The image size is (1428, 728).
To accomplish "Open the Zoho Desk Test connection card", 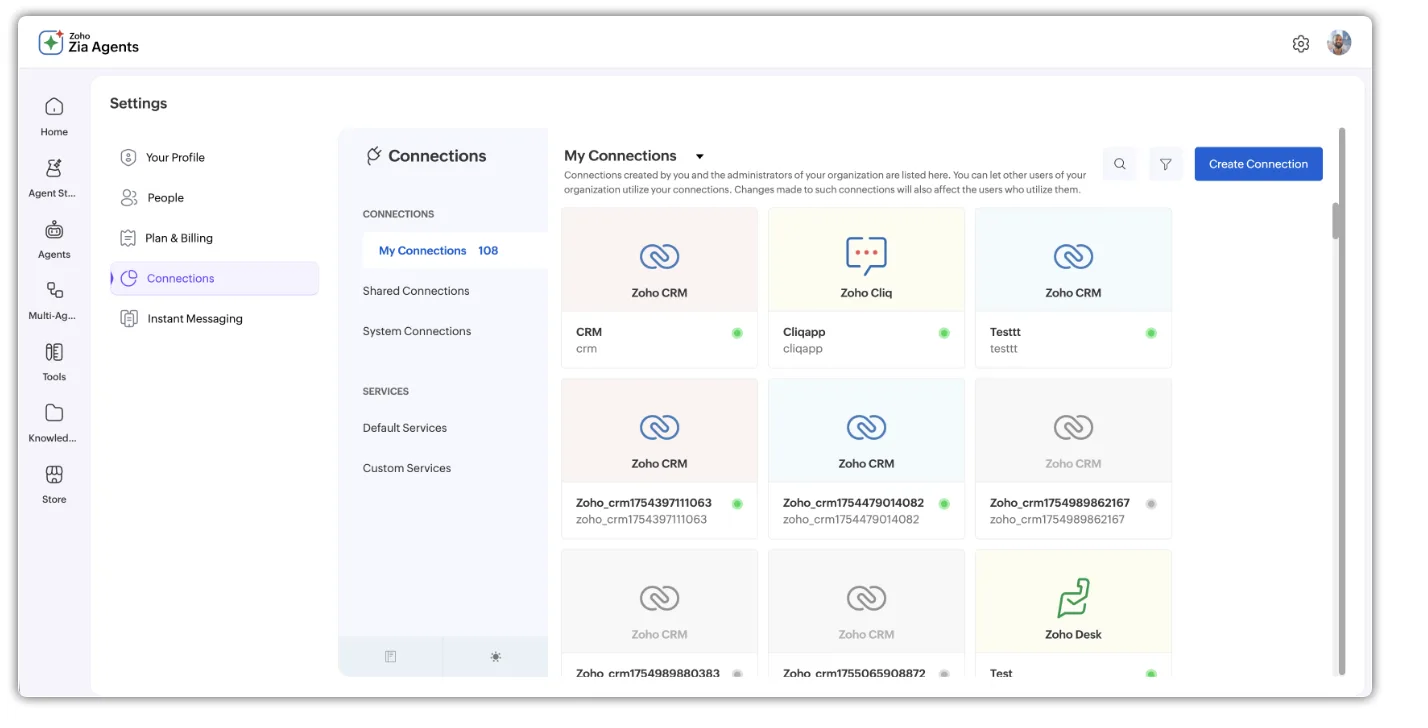I will pyautogui.click(x=1073, y=613).
